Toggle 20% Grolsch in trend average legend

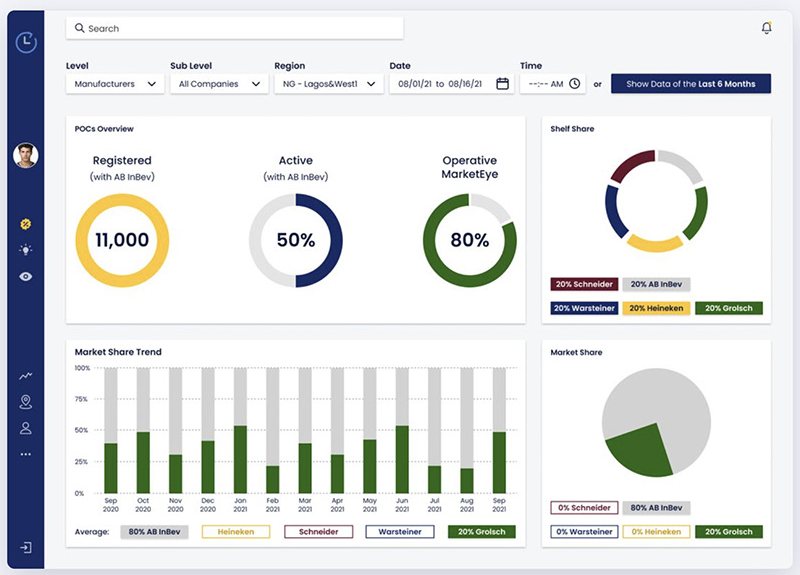482,532
